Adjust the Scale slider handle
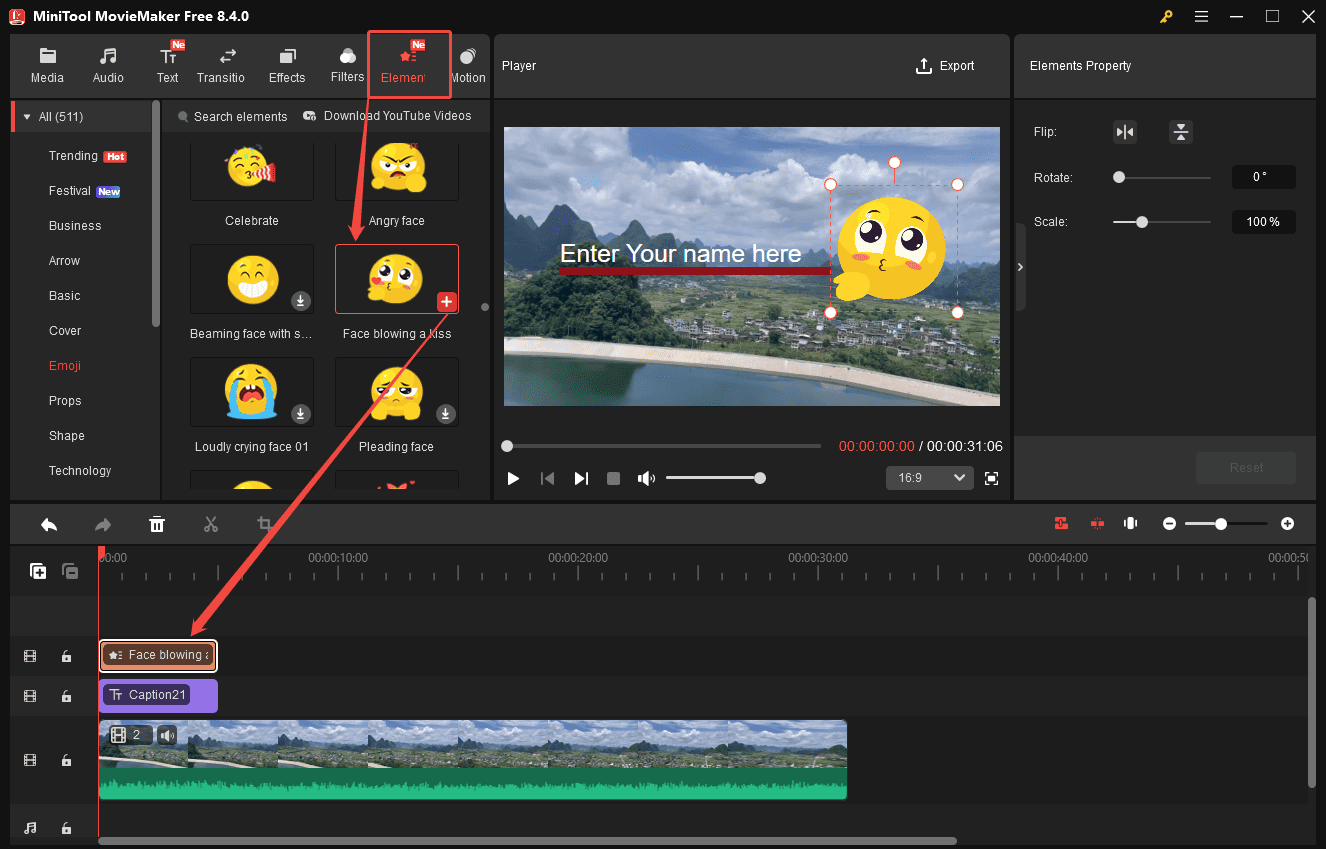The image size is (1326, 849). click(x=1141, y=222)
